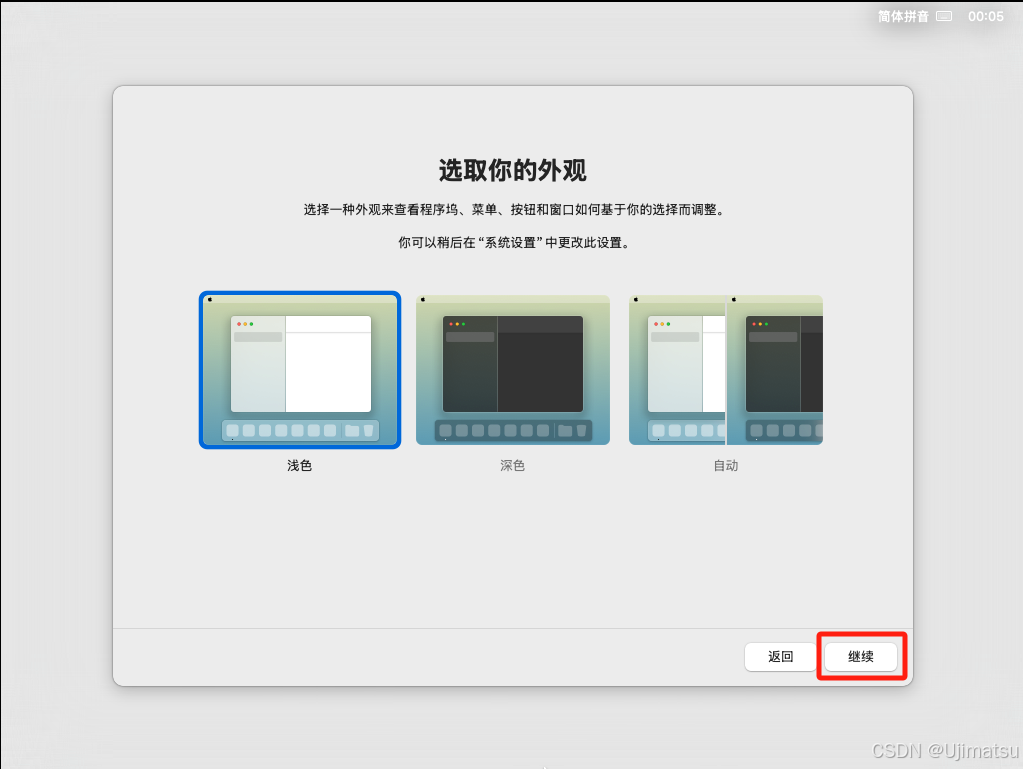Click the 浅色 label text
Viewport: 1023px width, 769px height.
coord(299,465)
